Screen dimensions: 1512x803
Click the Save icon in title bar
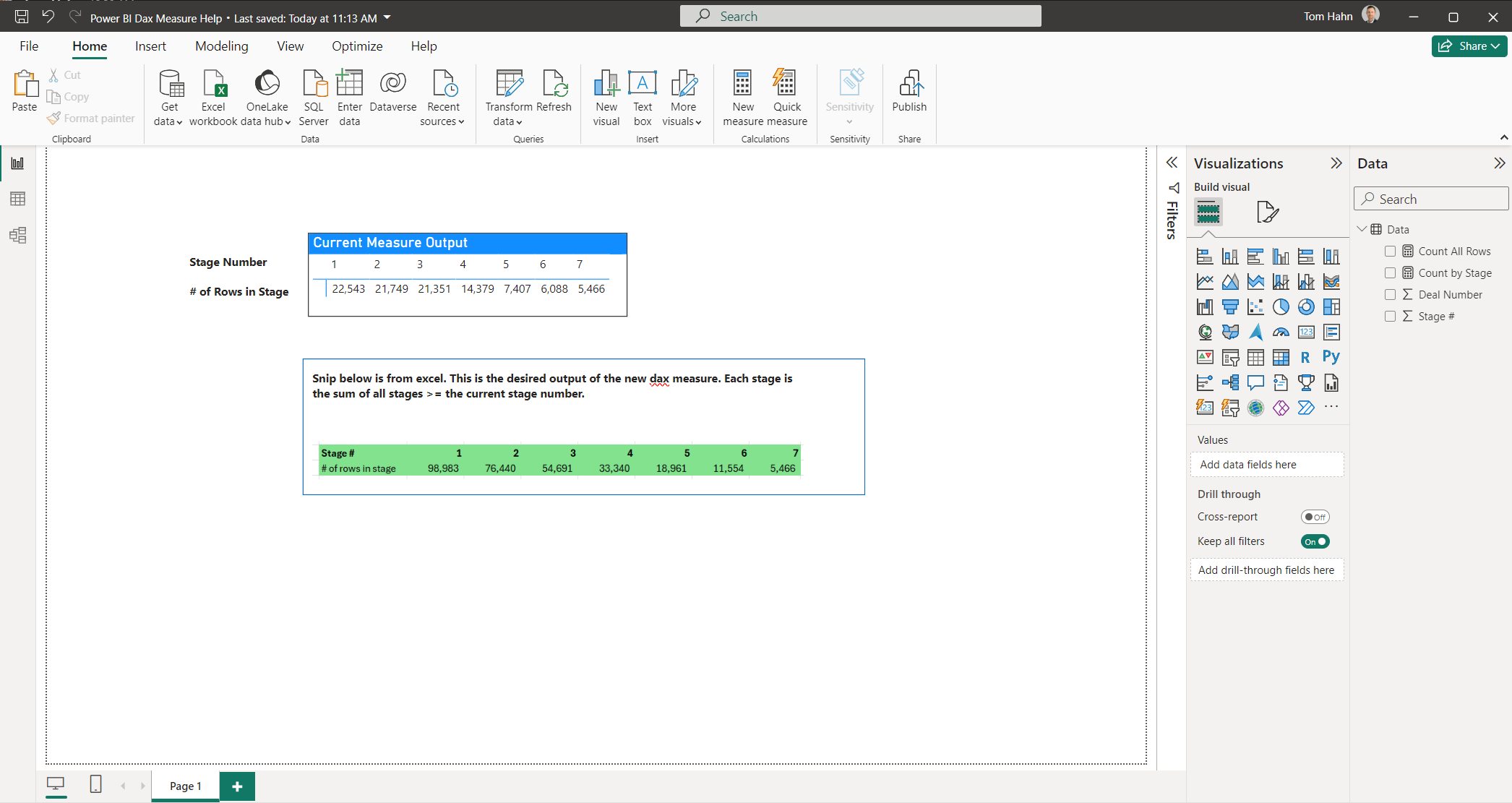coord(22,17)
